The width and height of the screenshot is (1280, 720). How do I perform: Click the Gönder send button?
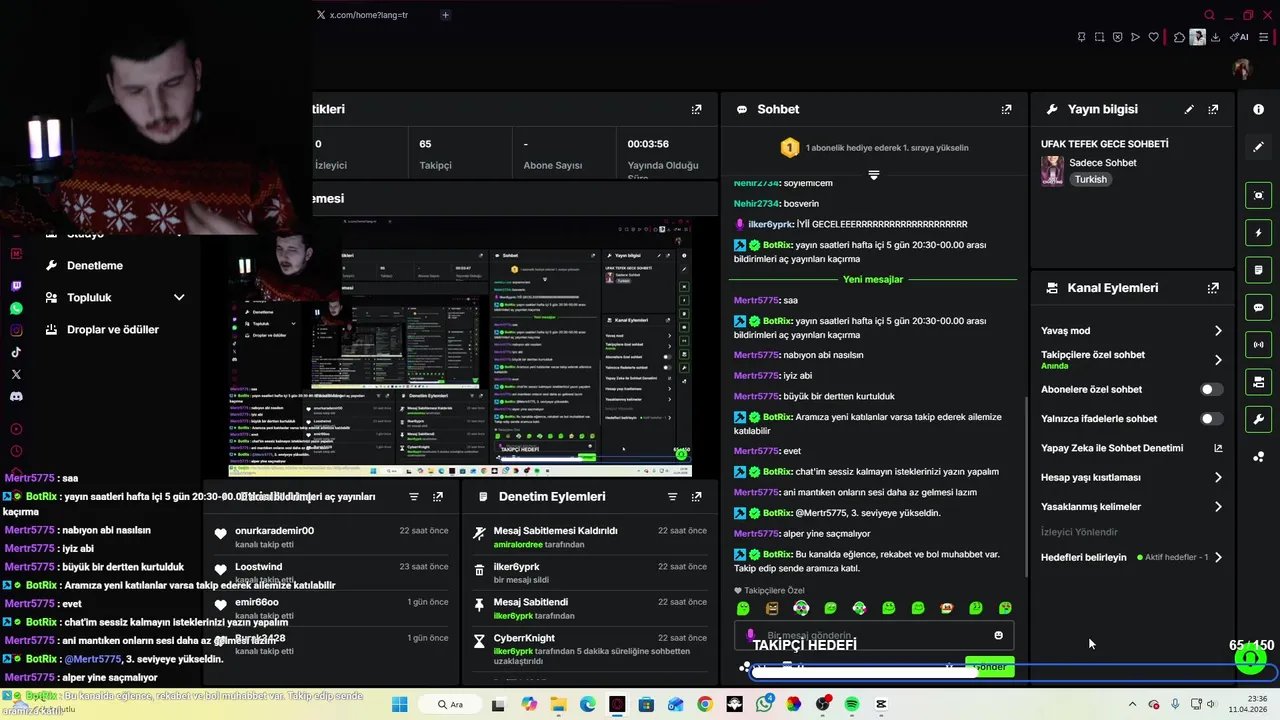tap(989, 667)
